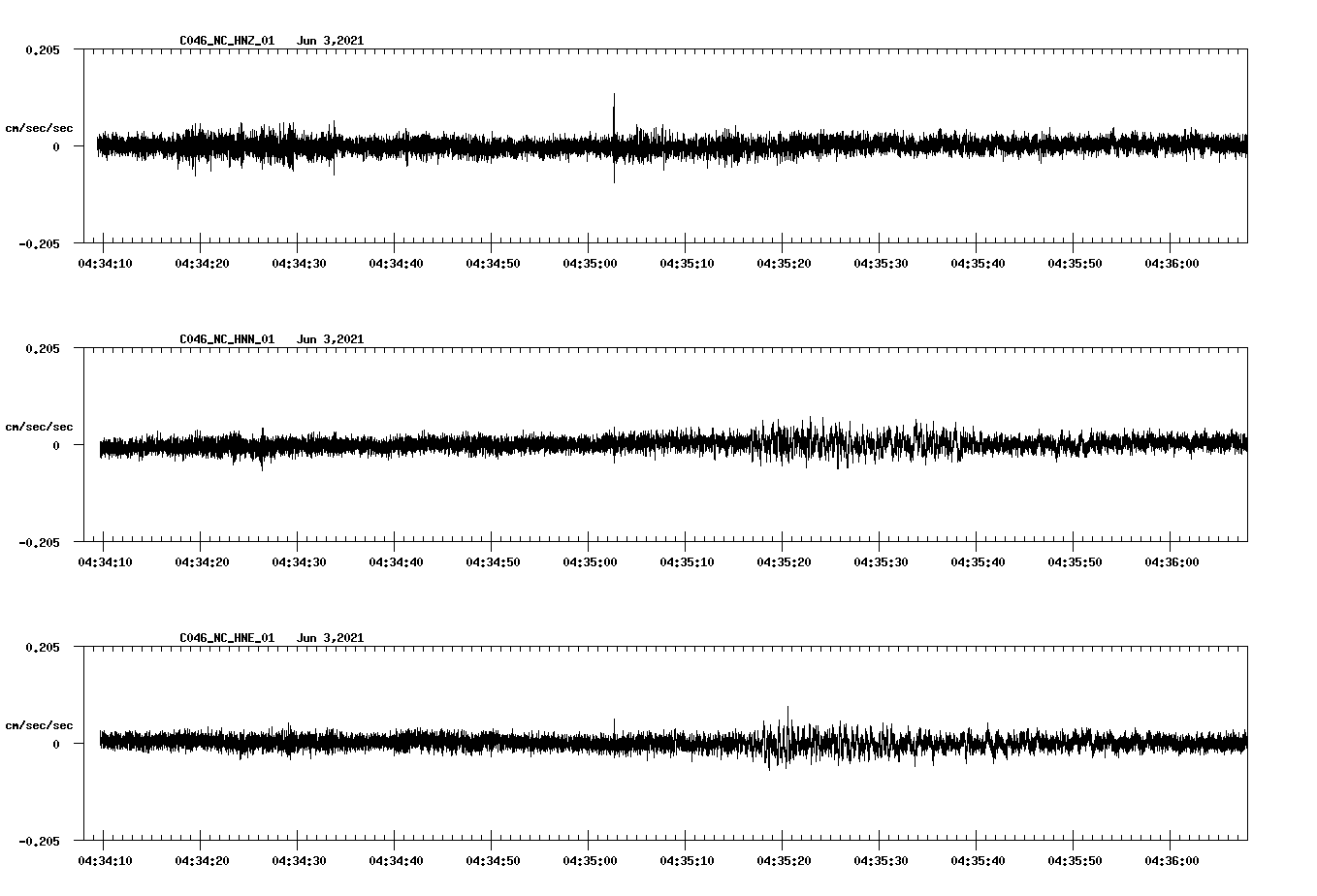Click 04:35:20 time label on HNN plot
The height and width of the screenshot is (896, 1317).
click(x=782, y=562)
